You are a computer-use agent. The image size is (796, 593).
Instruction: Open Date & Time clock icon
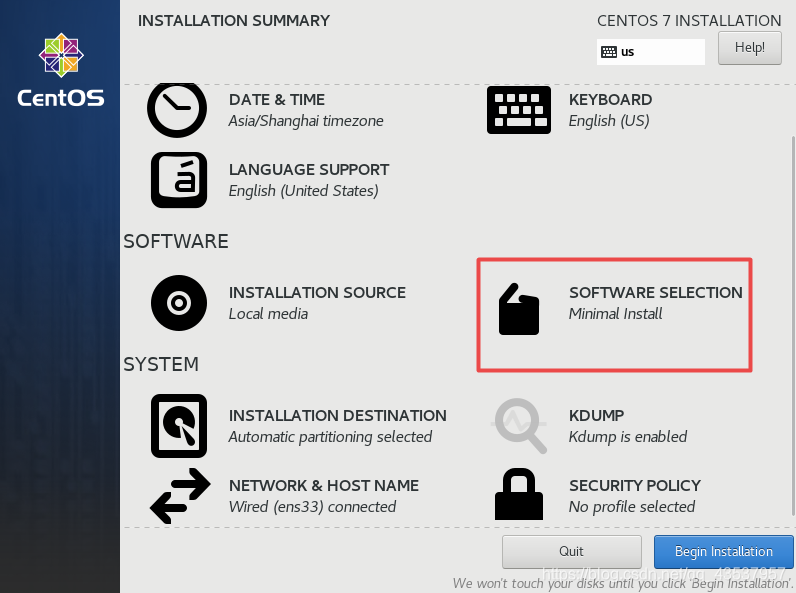pyautogui.click(x=177, y=110)
